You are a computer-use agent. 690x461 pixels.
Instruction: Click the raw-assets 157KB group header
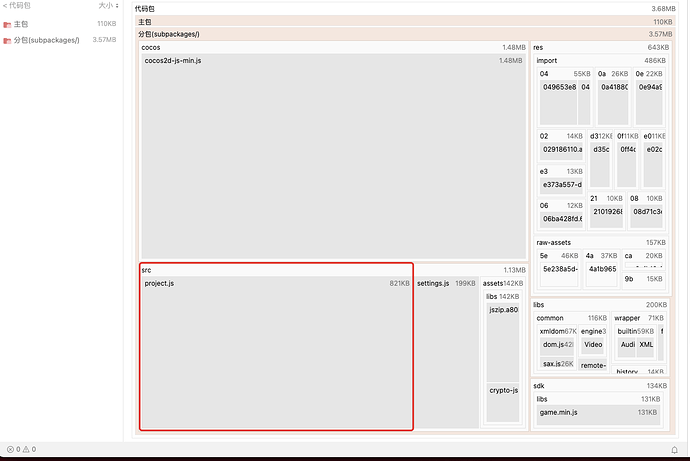pyautogui.click(x=601, y=242)
